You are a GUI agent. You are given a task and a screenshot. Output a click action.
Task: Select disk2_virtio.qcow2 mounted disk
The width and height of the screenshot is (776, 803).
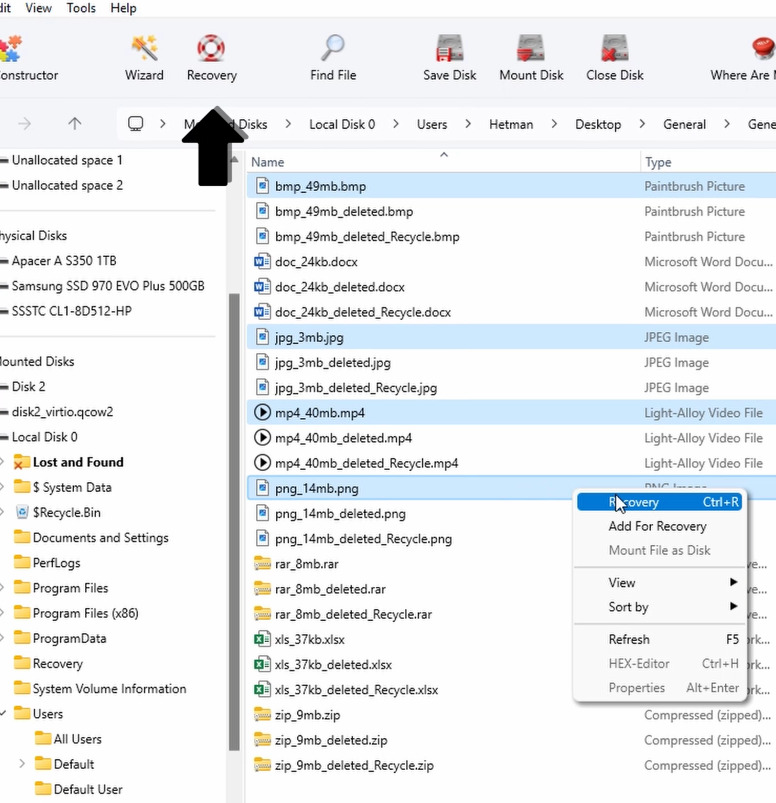(62, 412)
